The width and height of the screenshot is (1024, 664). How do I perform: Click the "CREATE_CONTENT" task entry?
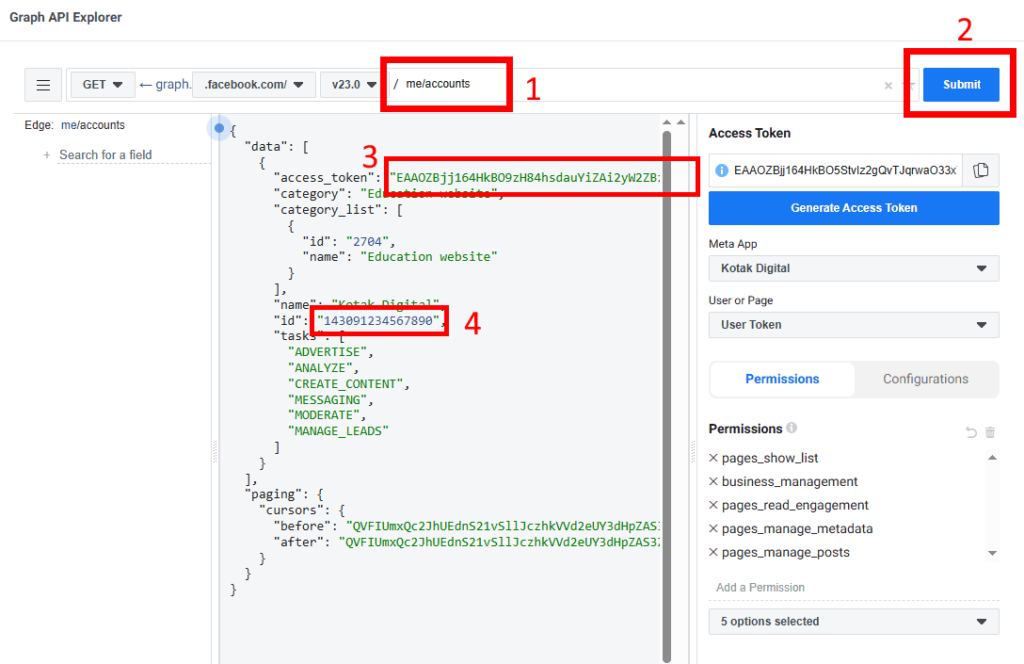(x=345, y=384)
